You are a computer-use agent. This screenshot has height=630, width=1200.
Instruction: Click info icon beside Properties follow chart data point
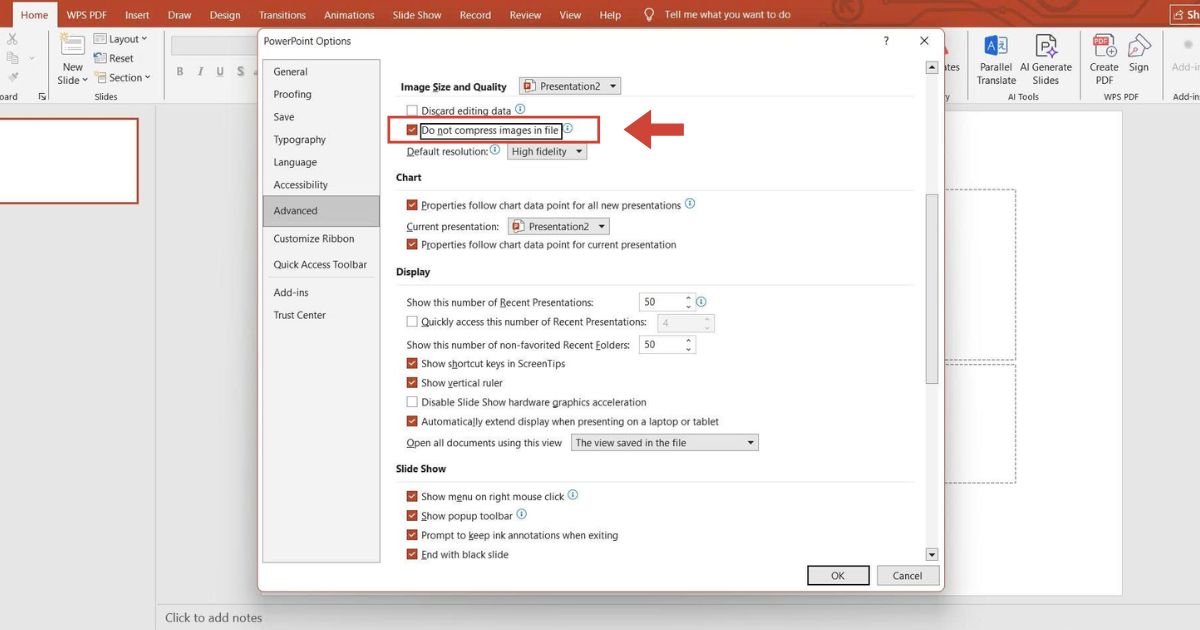690,204
